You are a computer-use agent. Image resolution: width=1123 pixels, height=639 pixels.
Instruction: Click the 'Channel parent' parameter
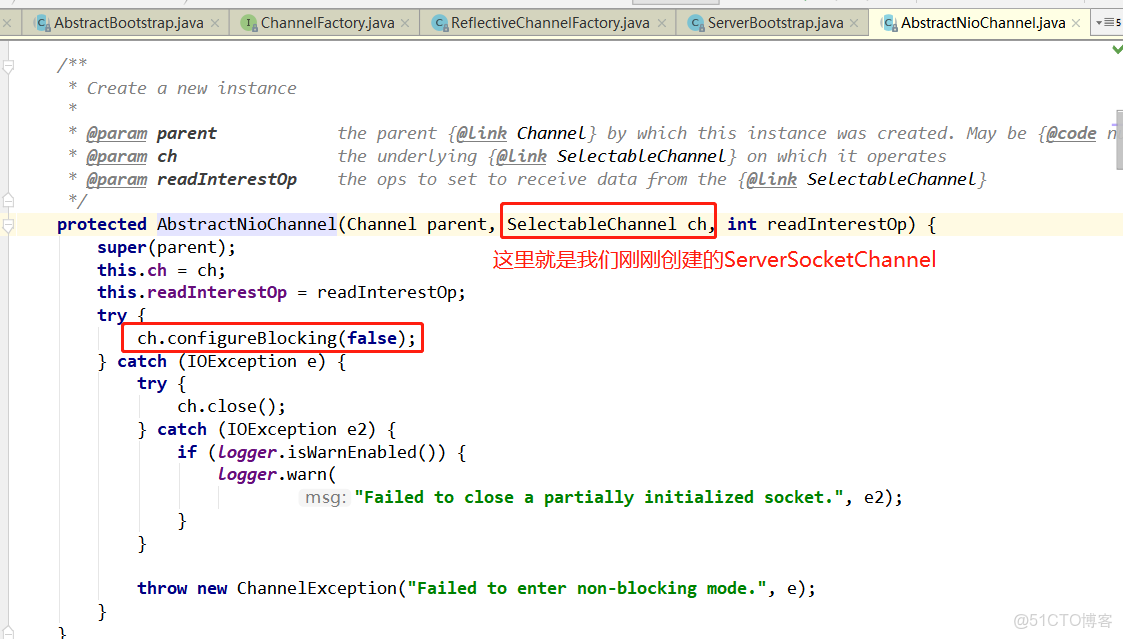[417, 224]
